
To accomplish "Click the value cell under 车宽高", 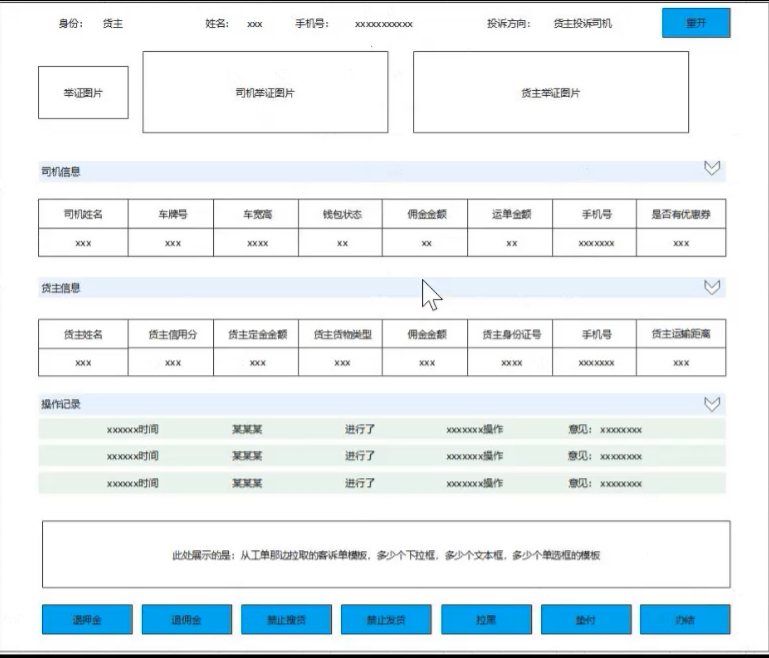I will pyautogui.click(x=256, y=242).
